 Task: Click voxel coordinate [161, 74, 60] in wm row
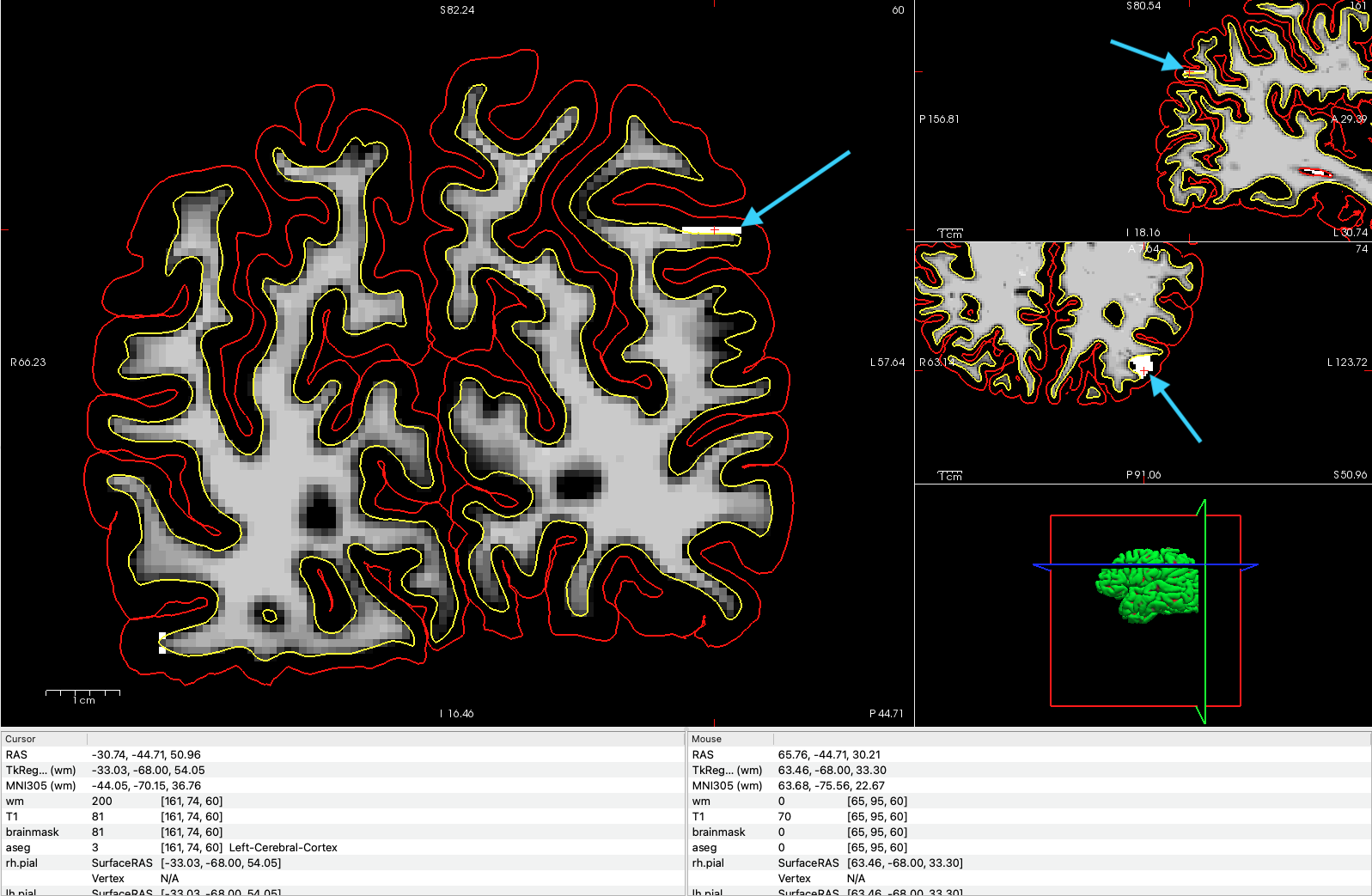(192, 802)
